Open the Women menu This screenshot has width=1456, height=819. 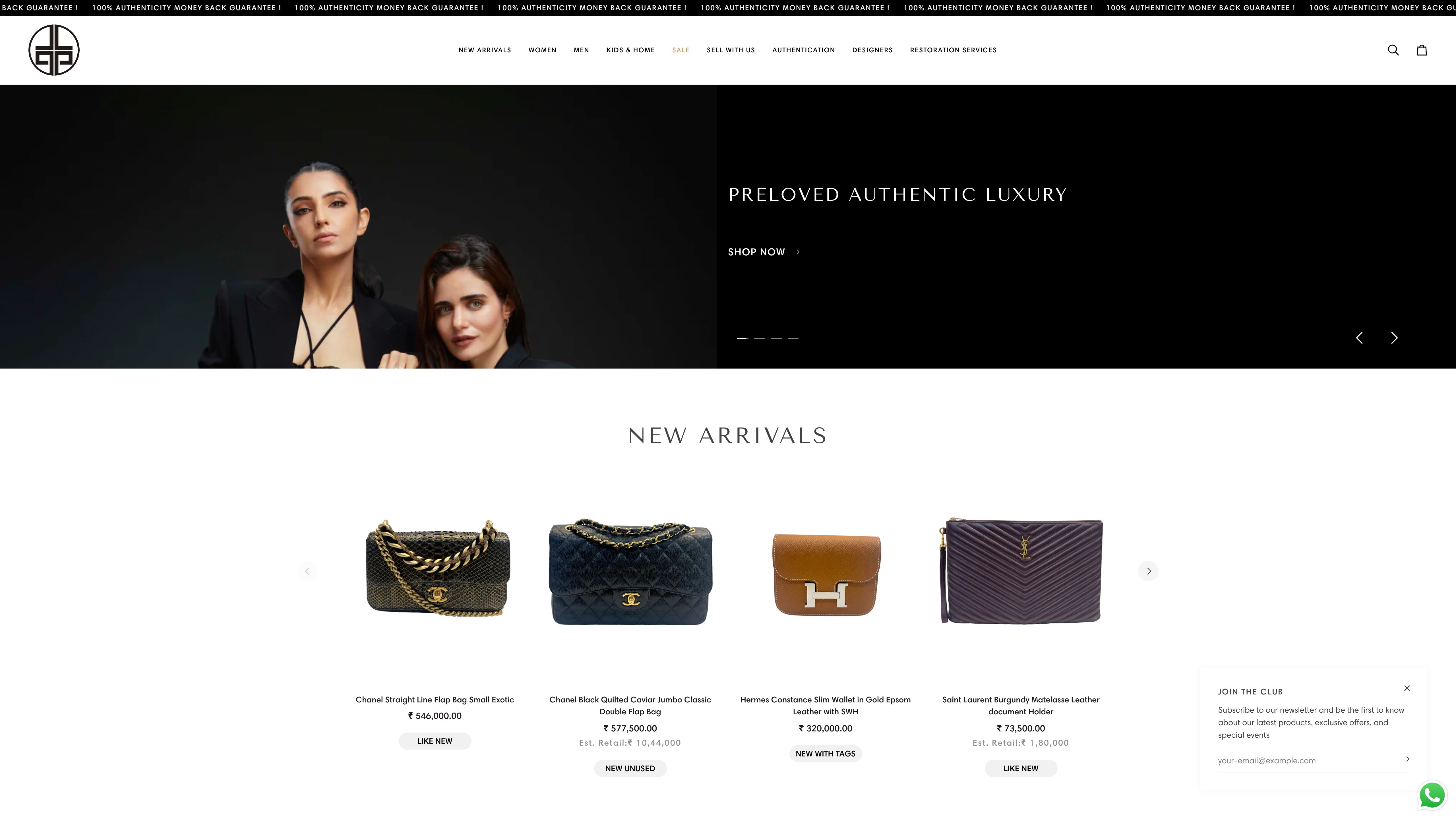[x=542, y=50]
